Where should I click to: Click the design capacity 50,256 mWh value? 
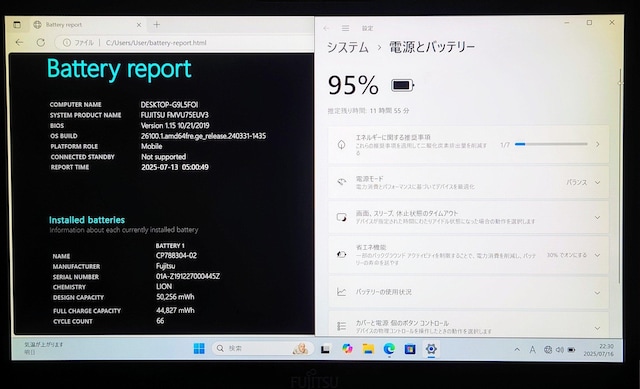pos(175,297)
